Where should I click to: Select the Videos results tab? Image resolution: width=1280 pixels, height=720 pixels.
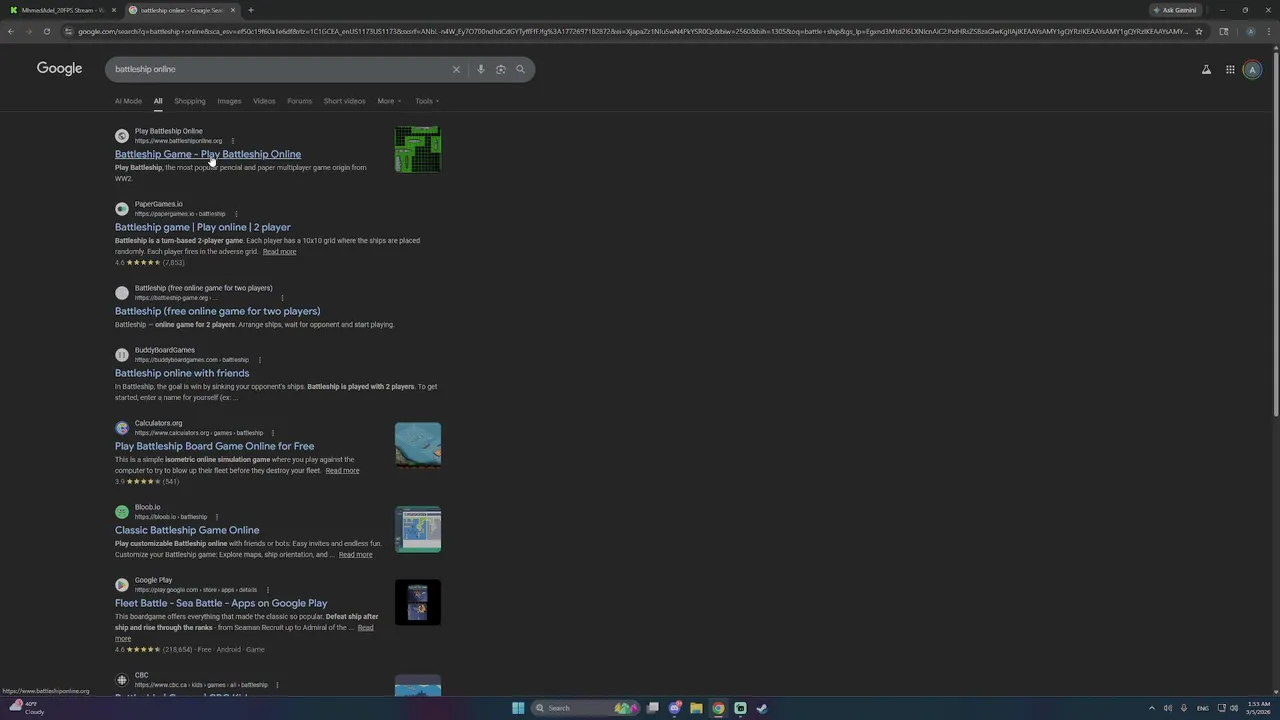264,101
